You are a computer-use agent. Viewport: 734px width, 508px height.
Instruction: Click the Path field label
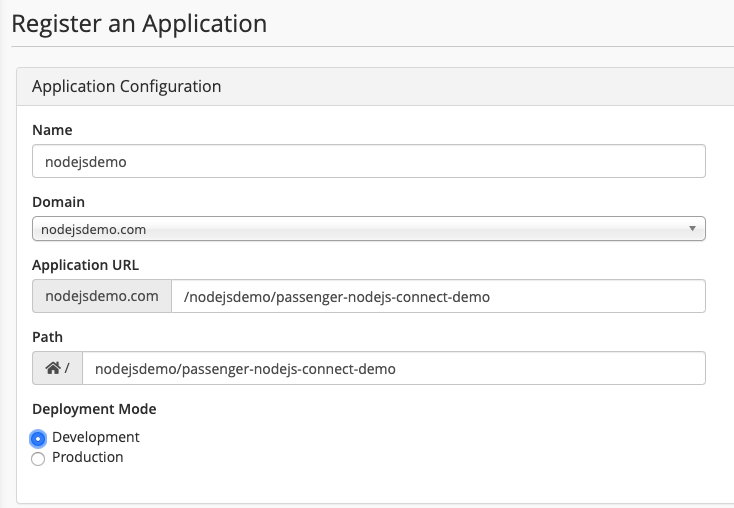click(x=47, y=337)
